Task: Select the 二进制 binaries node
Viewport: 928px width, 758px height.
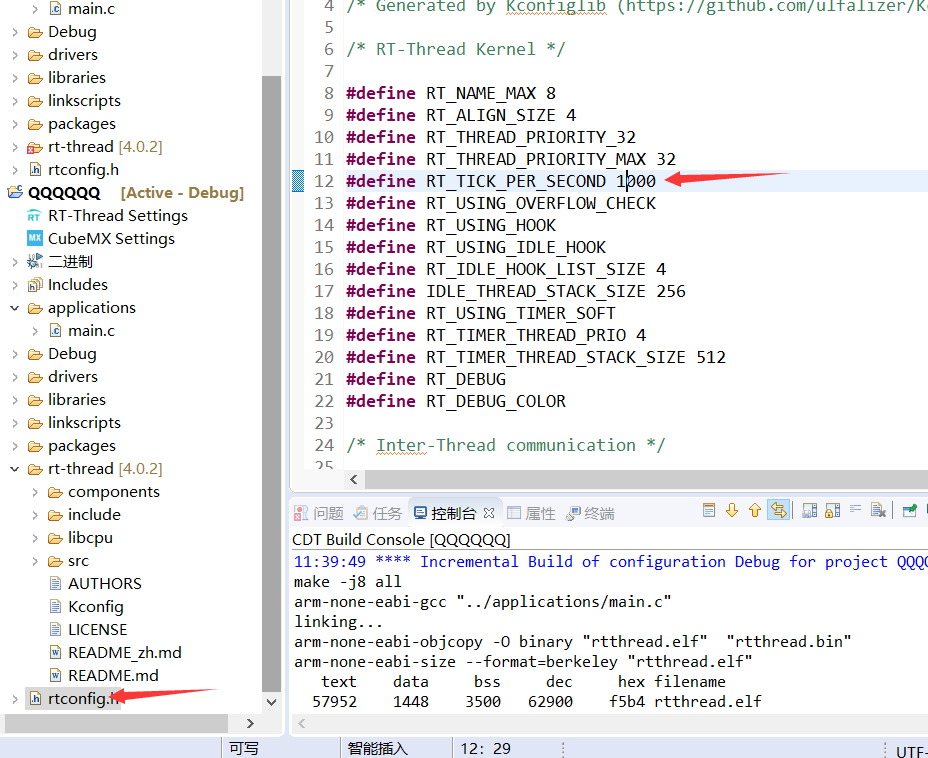Action: [x=70, y=262]
